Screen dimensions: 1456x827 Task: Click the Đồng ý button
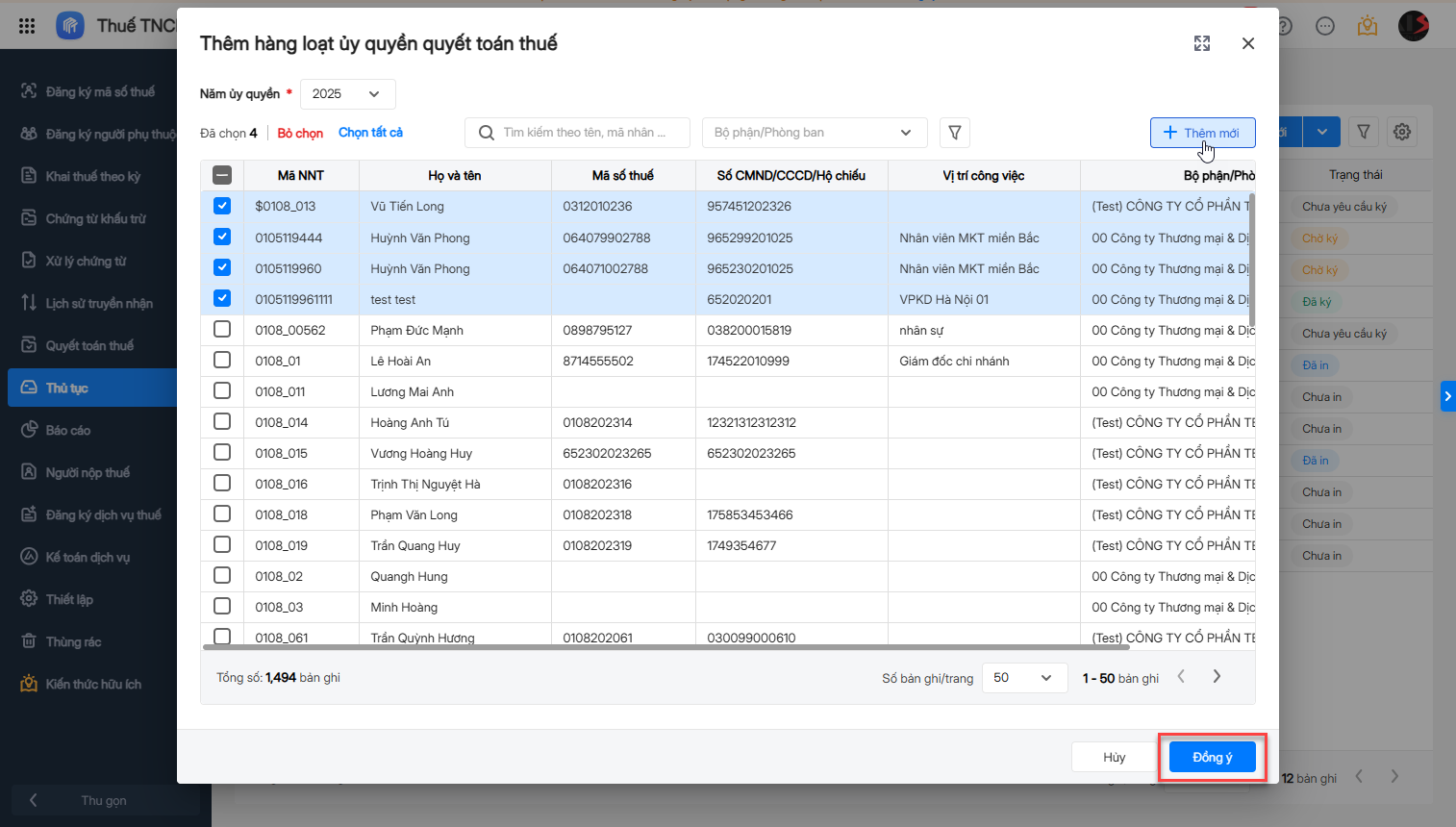pos(1212,757)
